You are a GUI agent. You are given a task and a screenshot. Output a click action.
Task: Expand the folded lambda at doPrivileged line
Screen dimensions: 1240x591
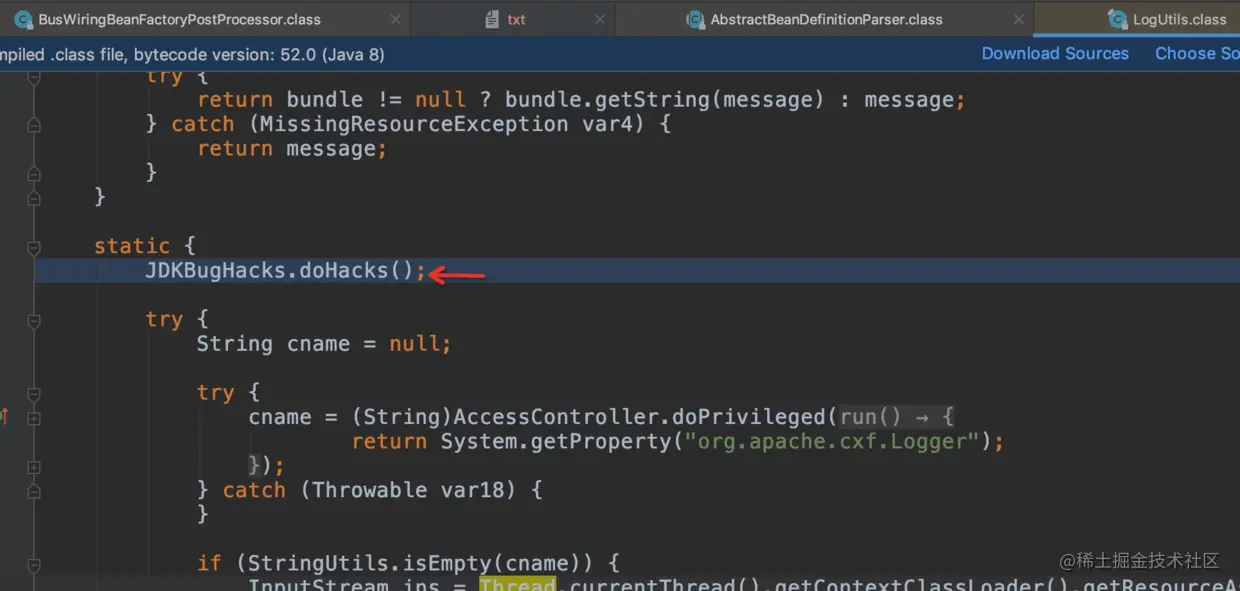pos(34,418)
